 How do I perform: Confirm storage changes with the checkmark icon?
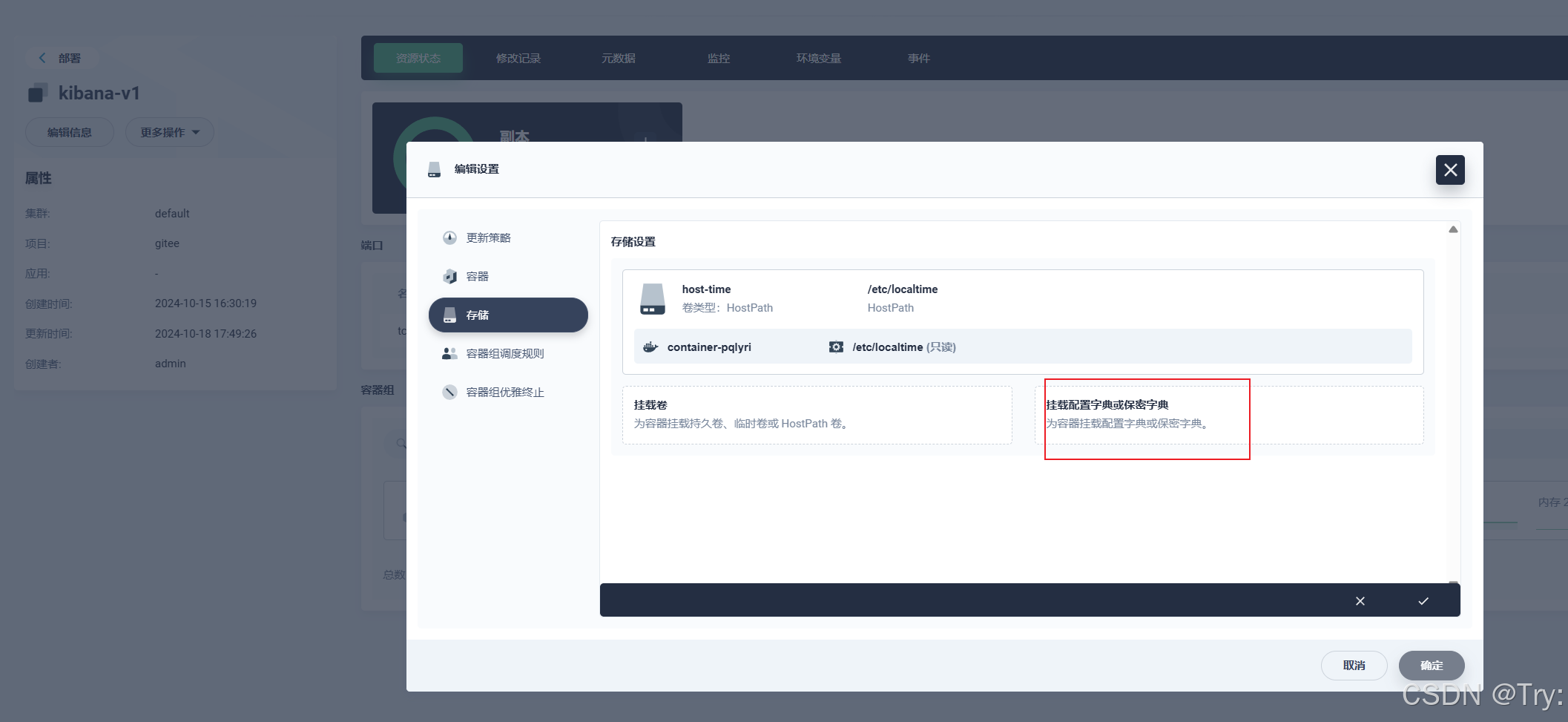coord(1423,601)
